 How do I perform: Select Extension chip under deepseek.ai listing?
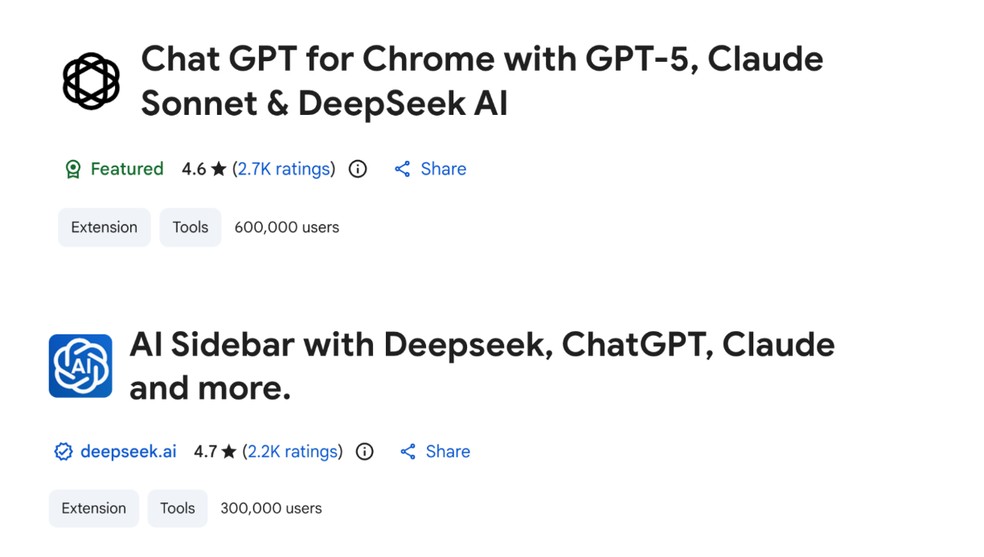pyautogui.click(x=94, y=508)
